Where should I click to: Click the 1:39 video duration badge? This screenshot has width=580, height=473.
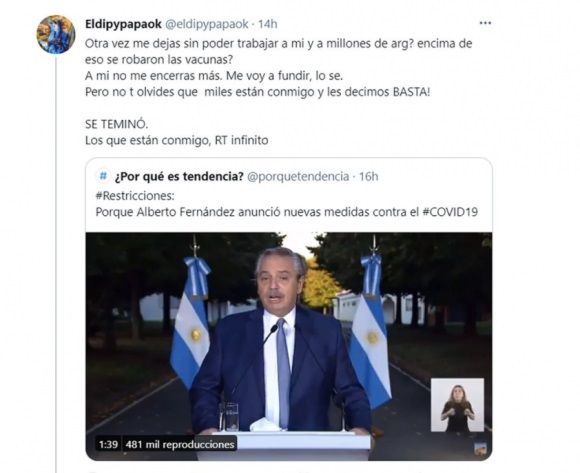108,444
